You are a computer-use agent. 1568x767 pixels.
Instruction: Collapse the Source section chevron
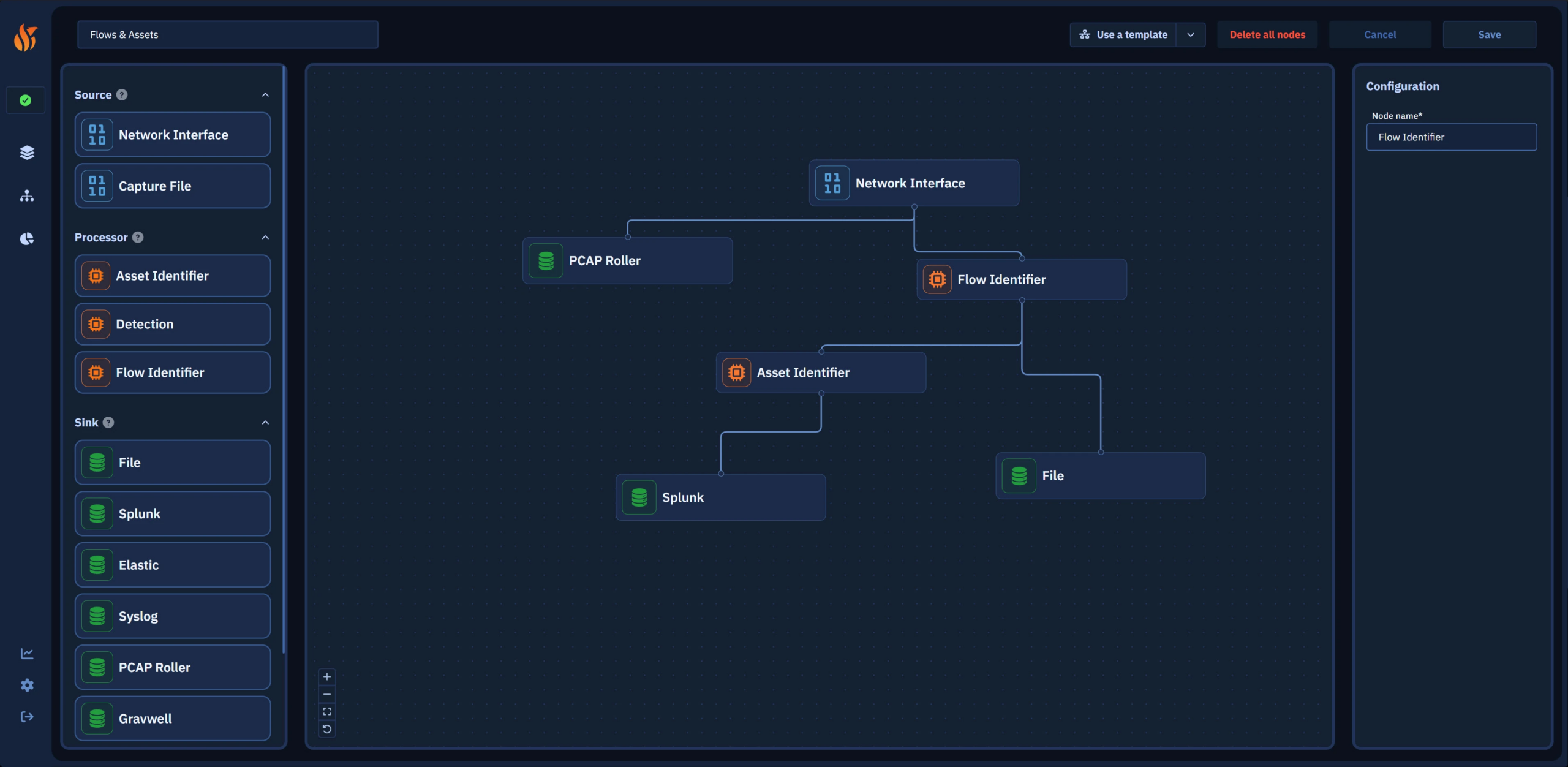[265, 95]
